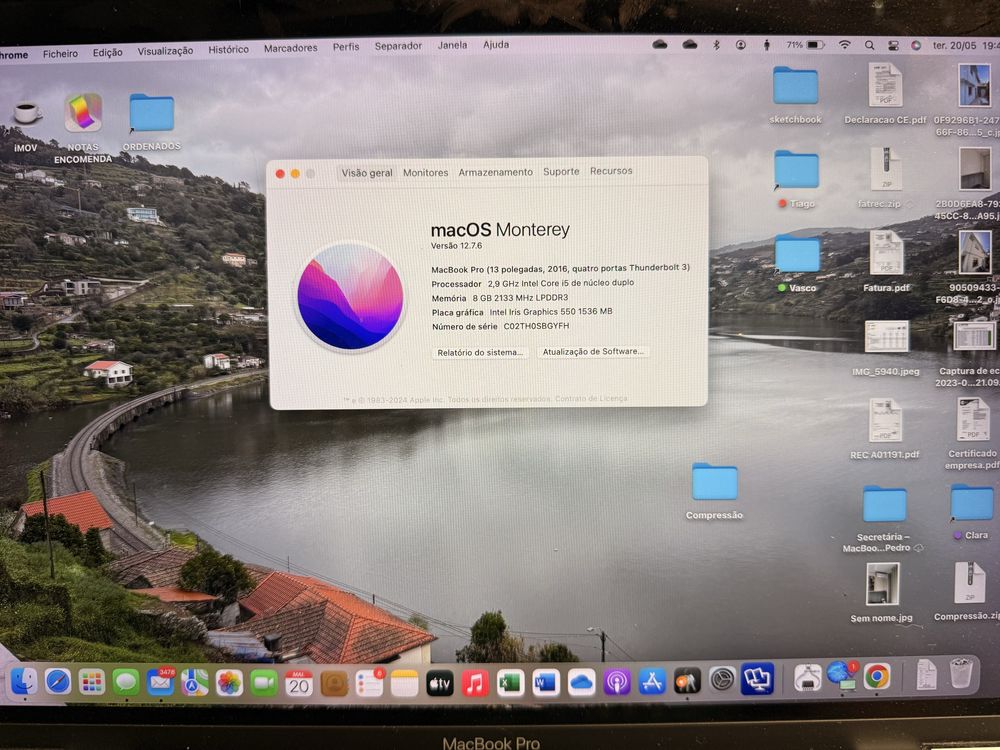Screen dimensions: 1000x750
Task: Select Clara folder on desktop
Action: 971,511
